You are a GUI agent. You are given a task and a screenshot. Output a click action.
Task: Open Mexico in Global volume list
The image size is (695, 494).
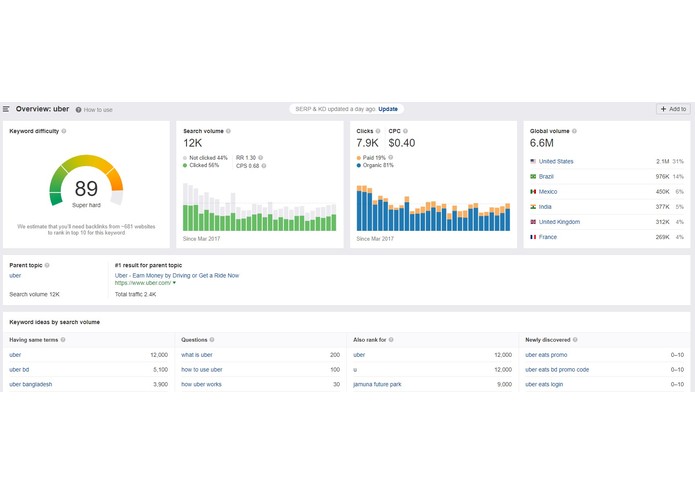(x=548, y=192)
